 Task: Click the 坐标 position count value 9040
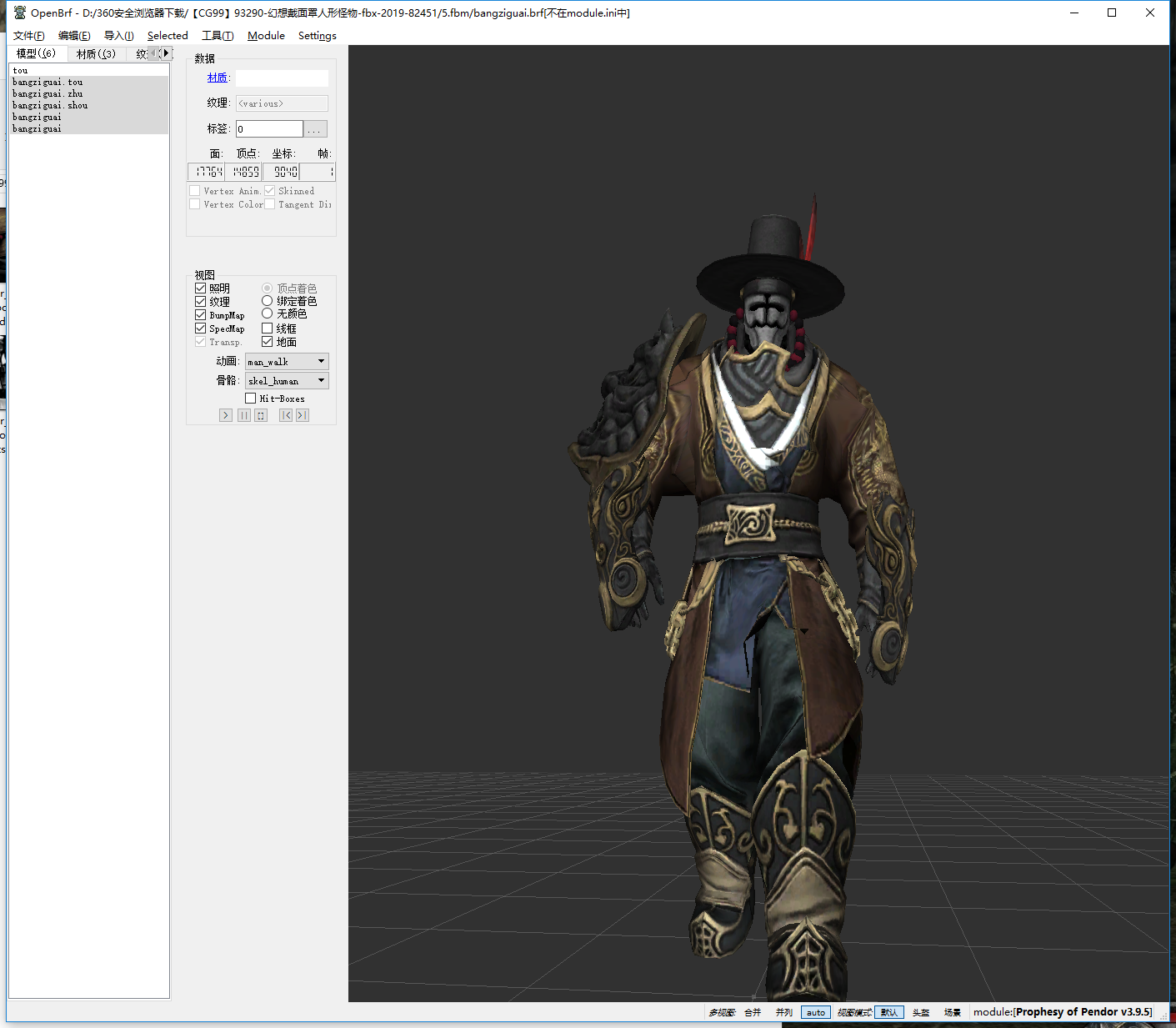click(x=282, y=172)
